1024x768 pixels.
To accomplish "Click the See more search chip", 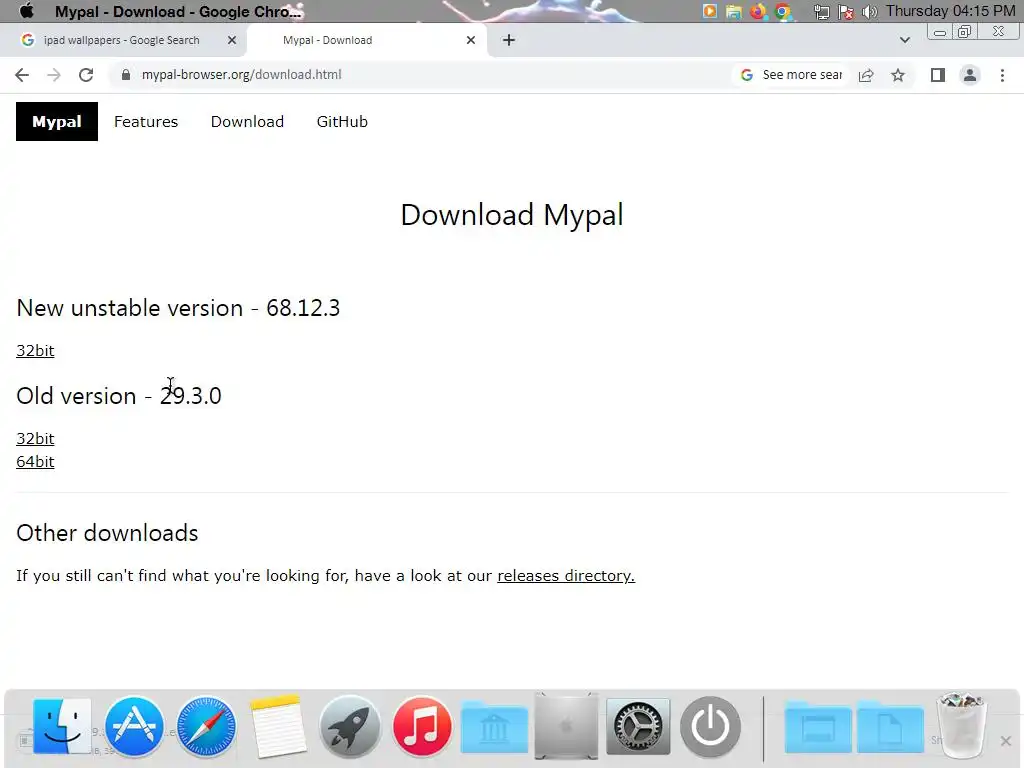I will (x=792, y=74).
